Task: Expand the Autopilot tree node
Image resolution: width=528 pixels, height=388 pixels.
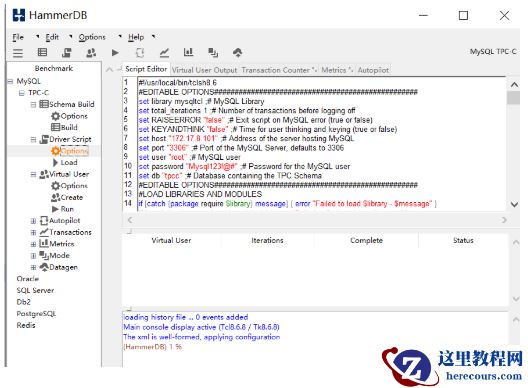Action: click(33, 221)
